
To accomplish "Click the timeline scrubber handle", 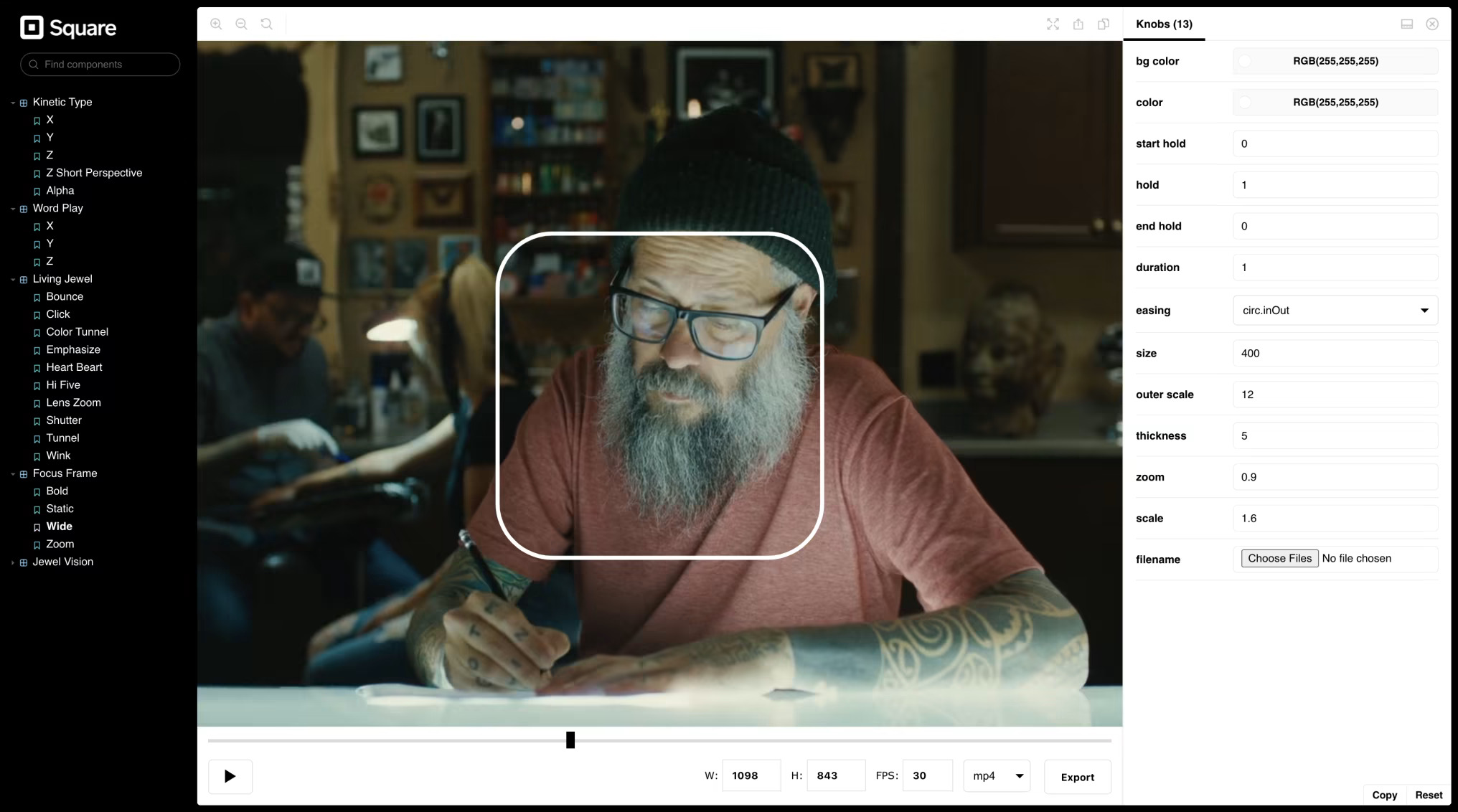I will (x=570, y=740).
